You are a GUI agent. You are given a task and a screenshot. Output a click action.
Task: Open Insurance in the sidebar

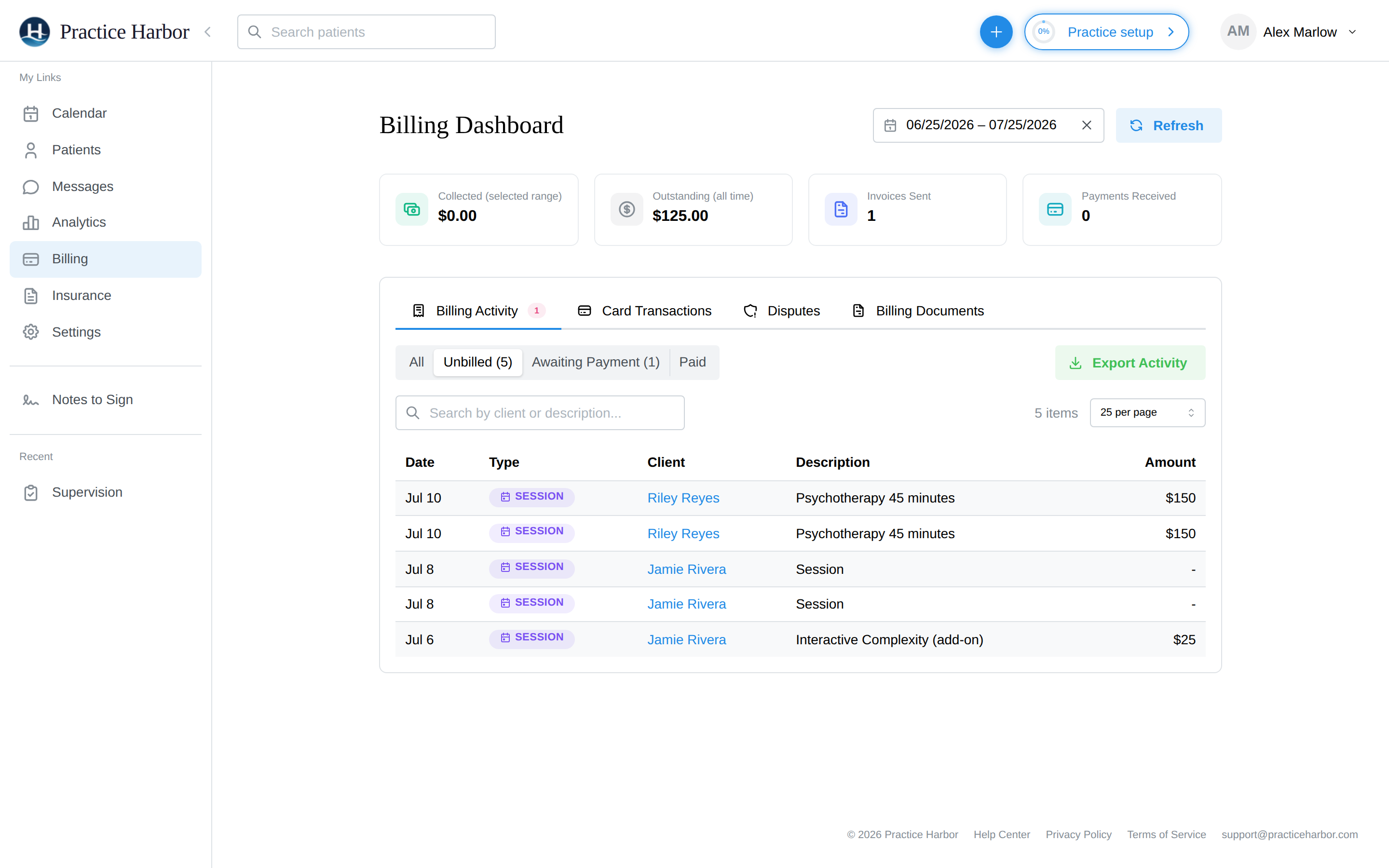click(106, 296)
